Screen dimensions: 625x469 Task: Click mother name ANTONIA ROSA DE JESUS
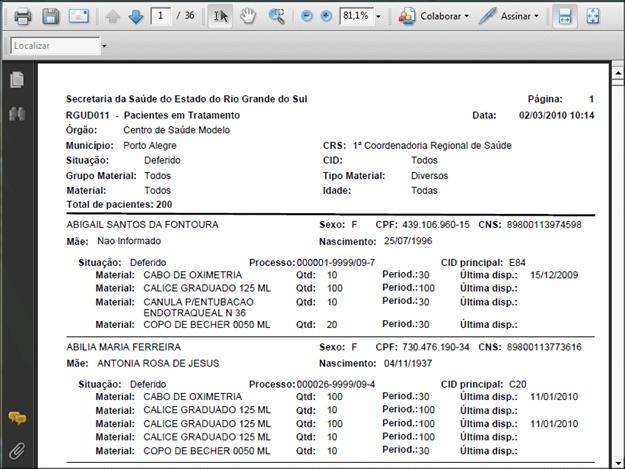click(x=158, y=363)
